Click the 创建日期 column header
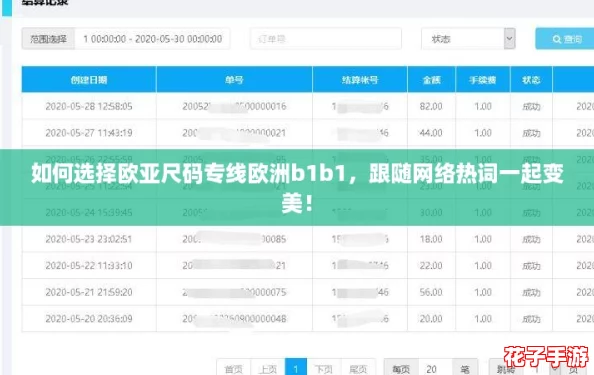The height and width of the screenshot is (375, 594). (89, 80)
